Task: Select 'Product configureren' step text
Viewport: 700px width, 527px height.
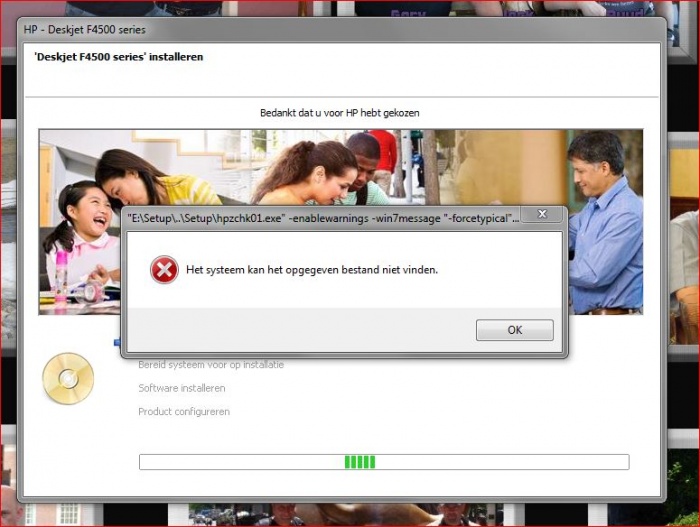Action: [x=184, y=412]
